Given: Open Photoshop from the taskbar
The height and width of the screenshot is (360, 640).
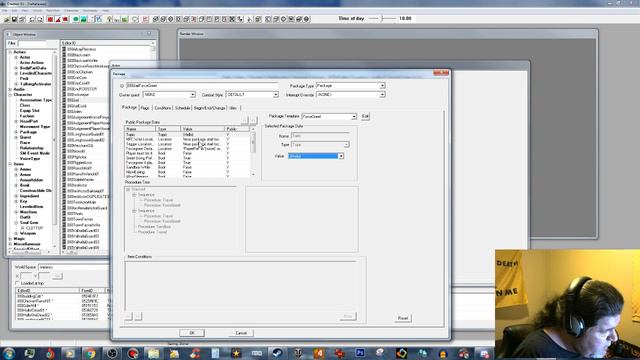Looking at the screenshot, I should 360,353.
